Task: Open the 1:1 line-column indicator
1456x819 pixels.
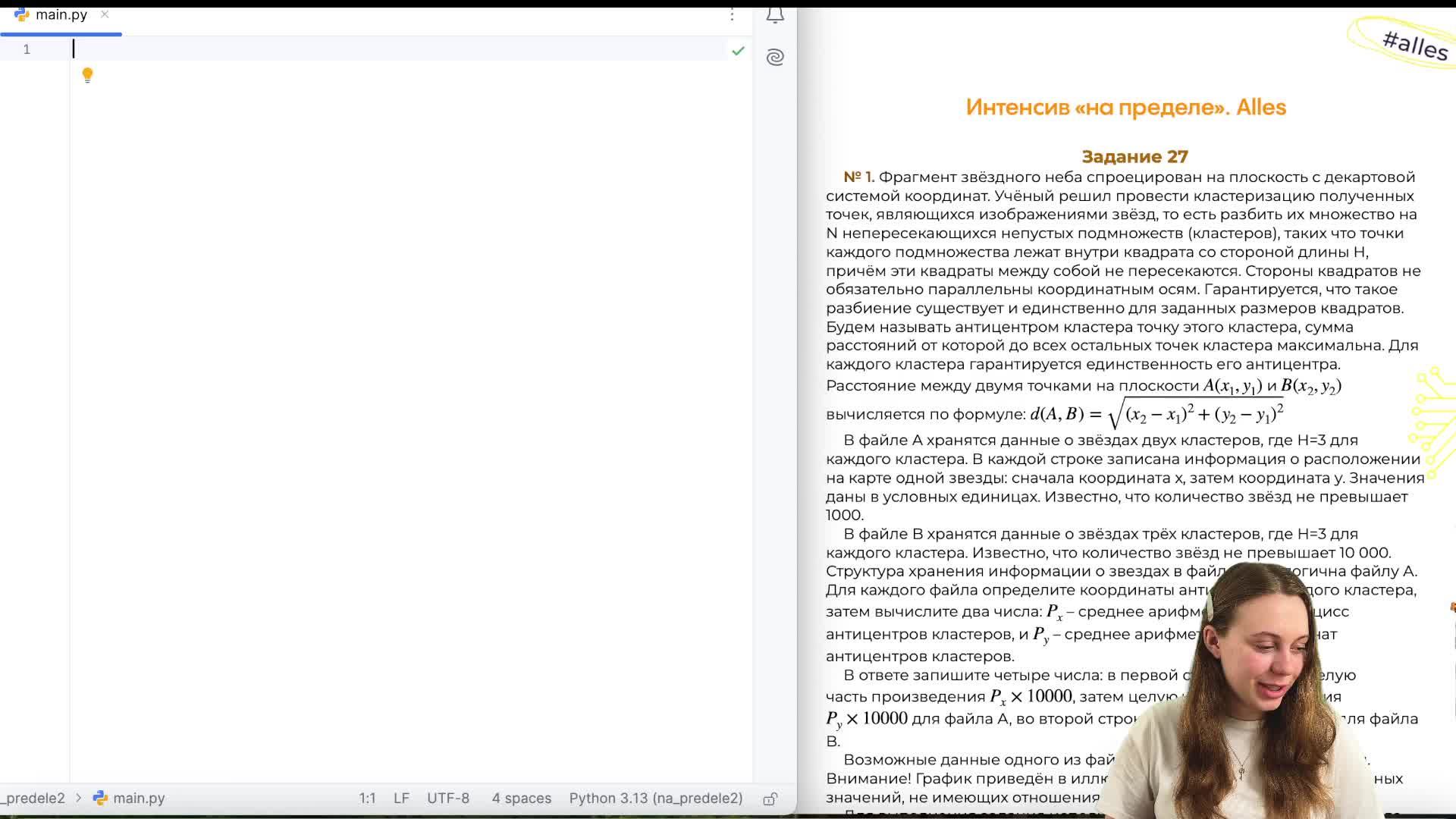Action: (367, 798)
